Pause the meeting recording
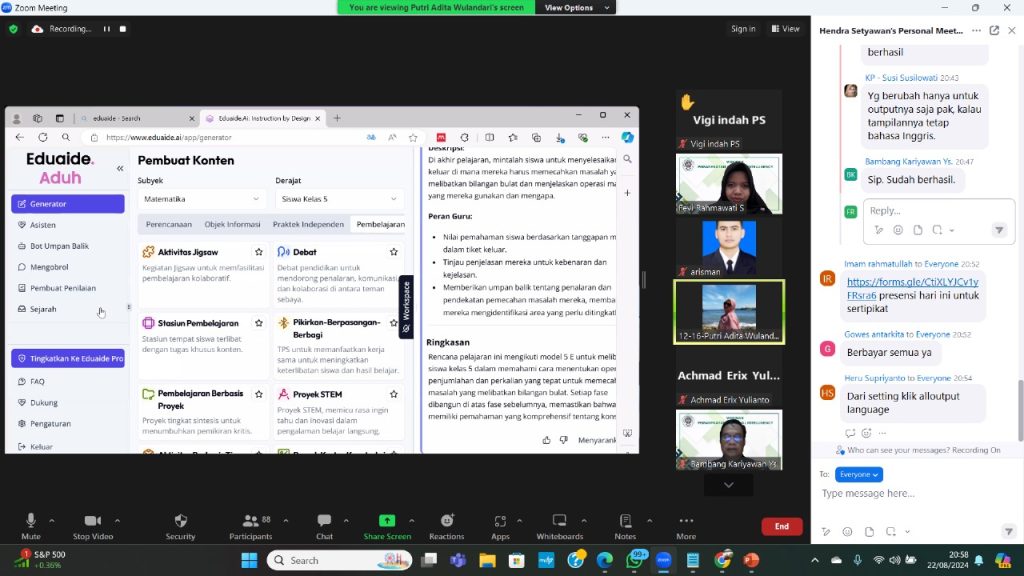The height and width of the screenshot is (576, 1024). [x=107, y=29]
